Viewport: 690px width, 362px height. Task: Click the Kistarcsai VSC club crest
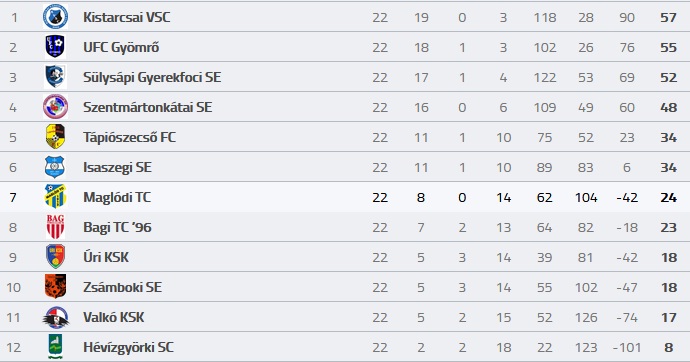[x=55, y=17]
